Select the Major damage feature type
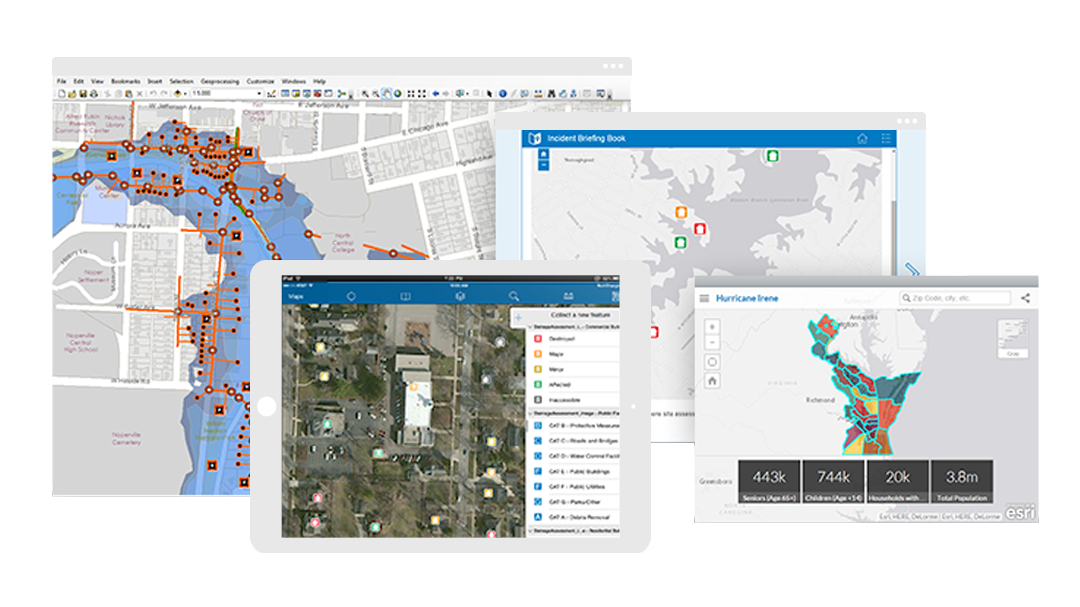Viewport: 1080px width, 607px height. (573, 354)
